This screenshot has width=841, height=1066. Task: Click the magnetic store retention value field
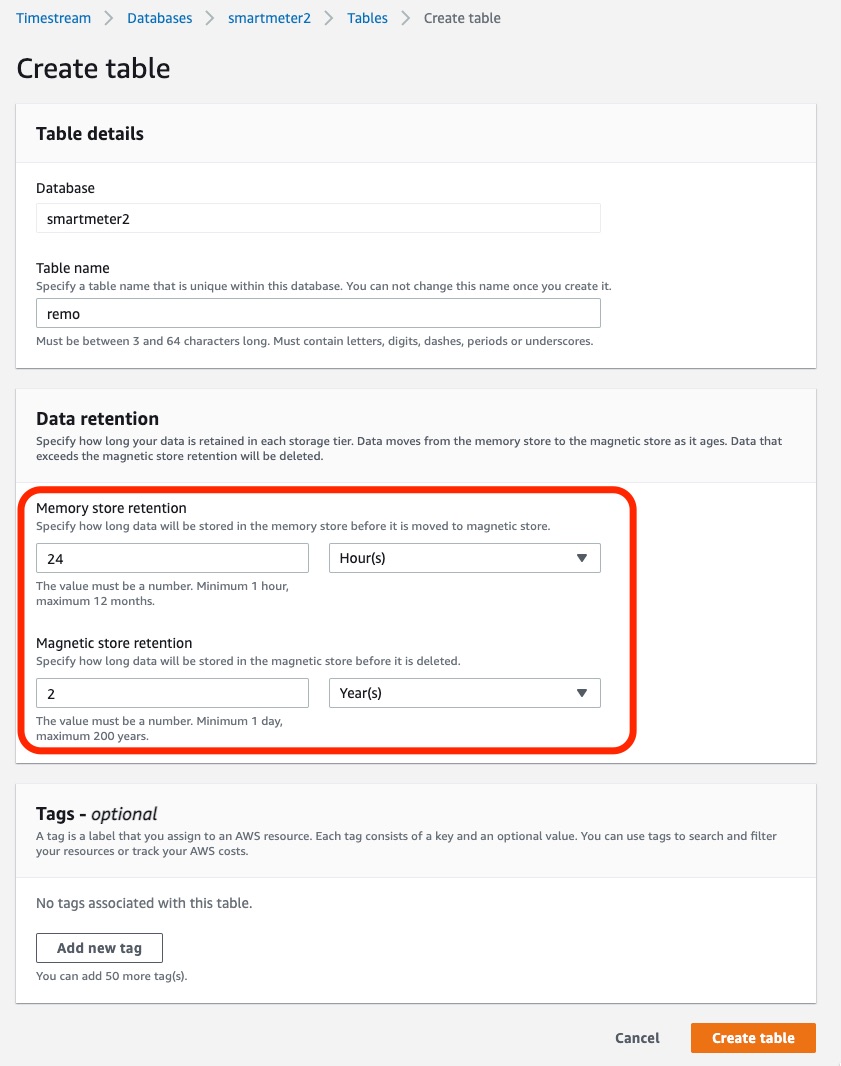(172, 692)
